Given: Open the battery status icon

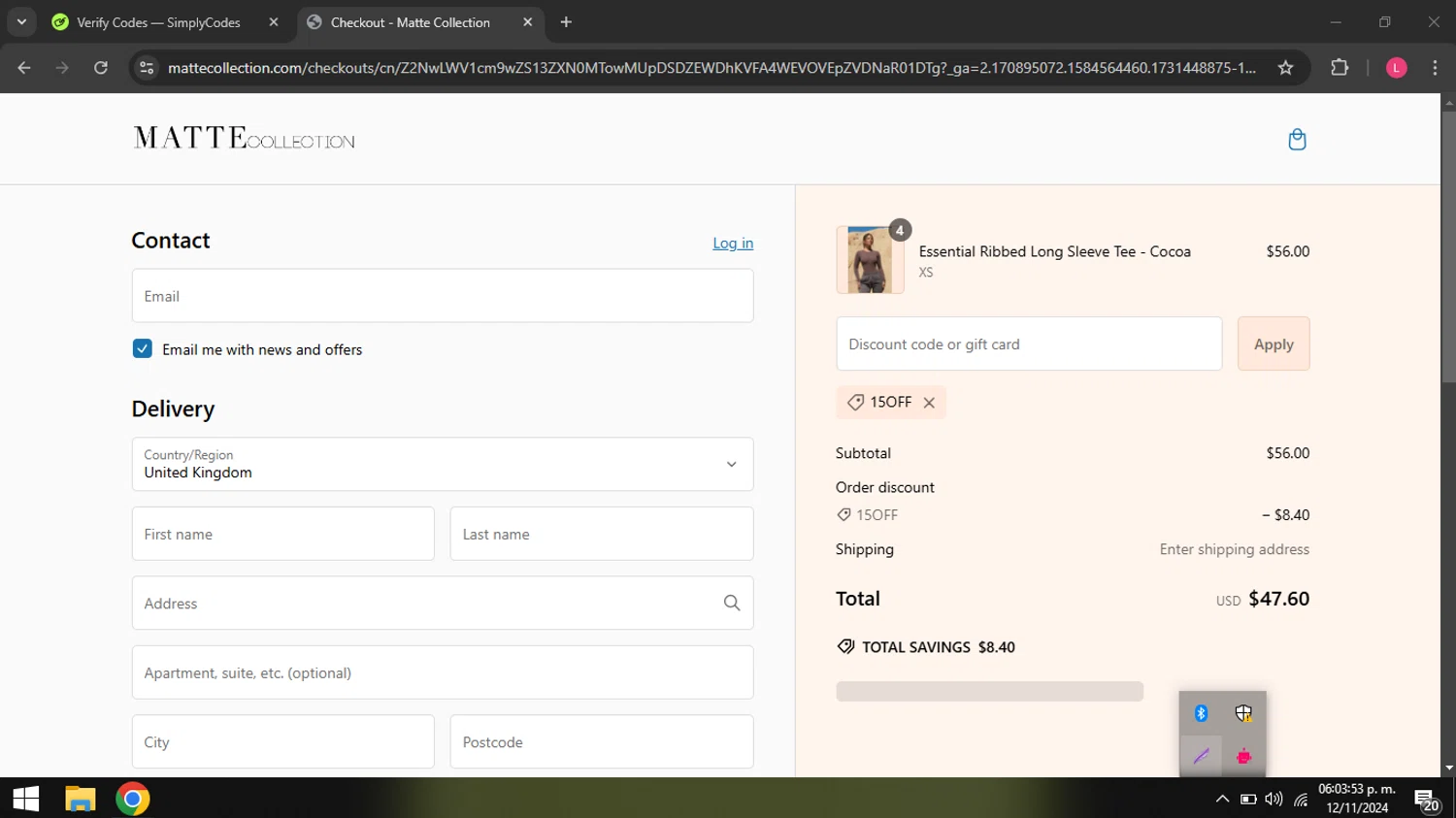Looking at the screenshot, I should 1248,799.
